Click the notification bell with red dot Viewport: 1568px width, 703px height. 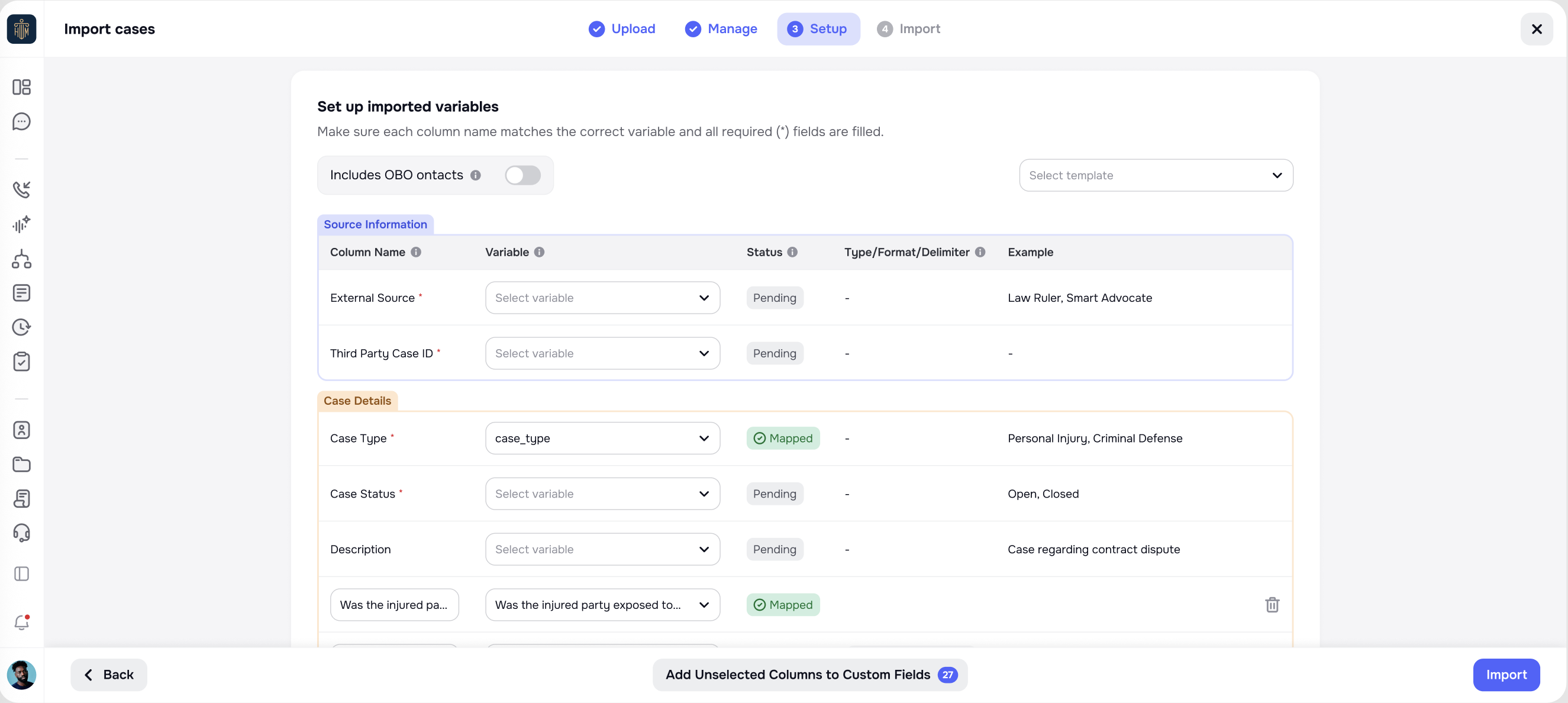click(22, 622)
